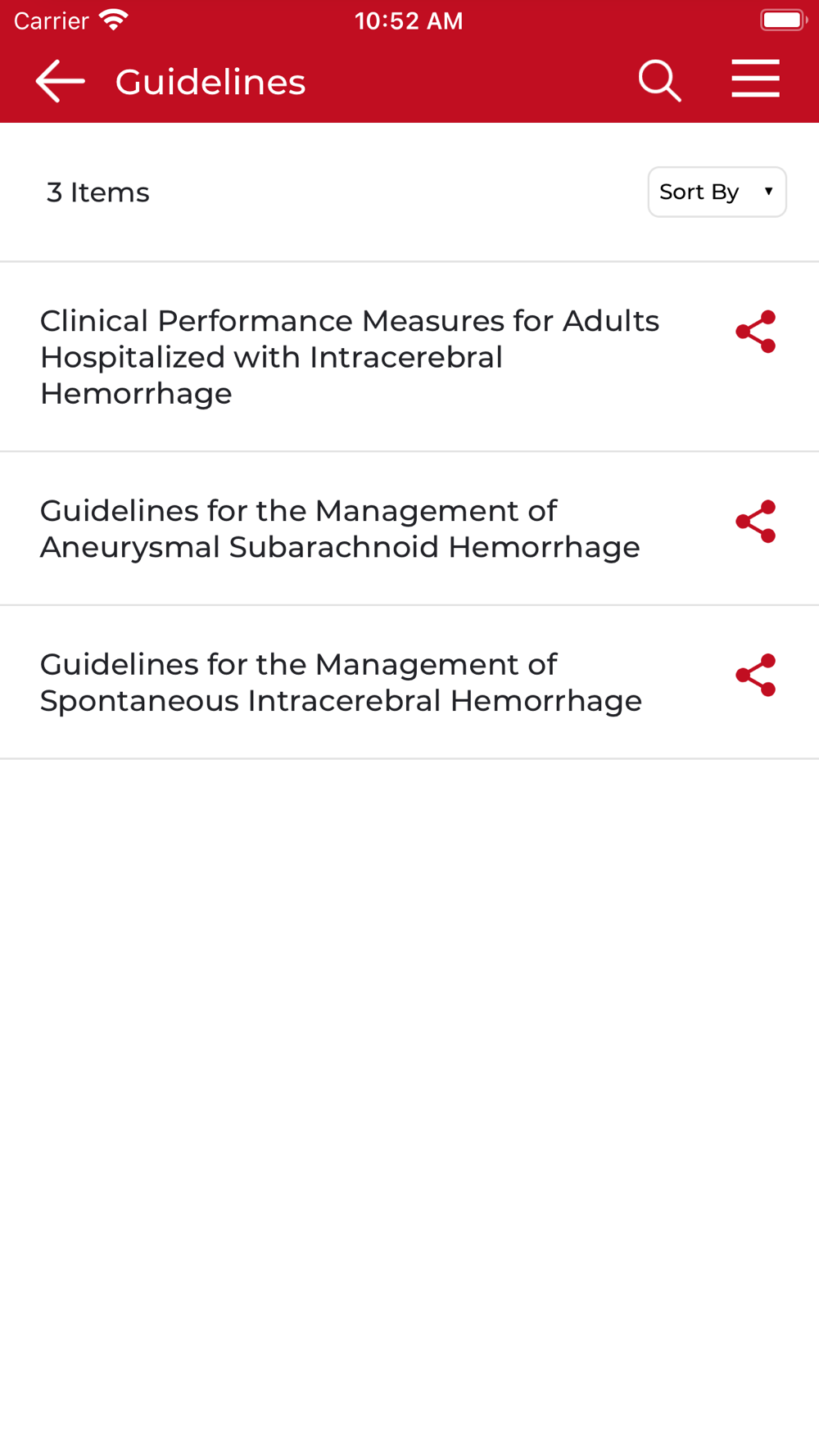Tap the empty area below the list
Viewport: 819px width, 1456px height.
pyautogui.click(x=409, y=1106)
